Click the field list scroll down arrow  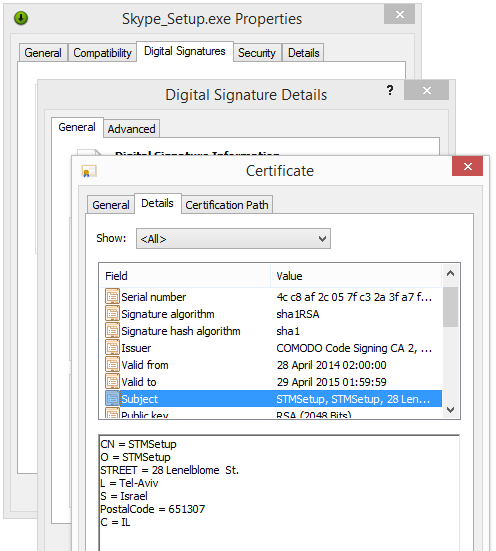[x=451, y=409]
